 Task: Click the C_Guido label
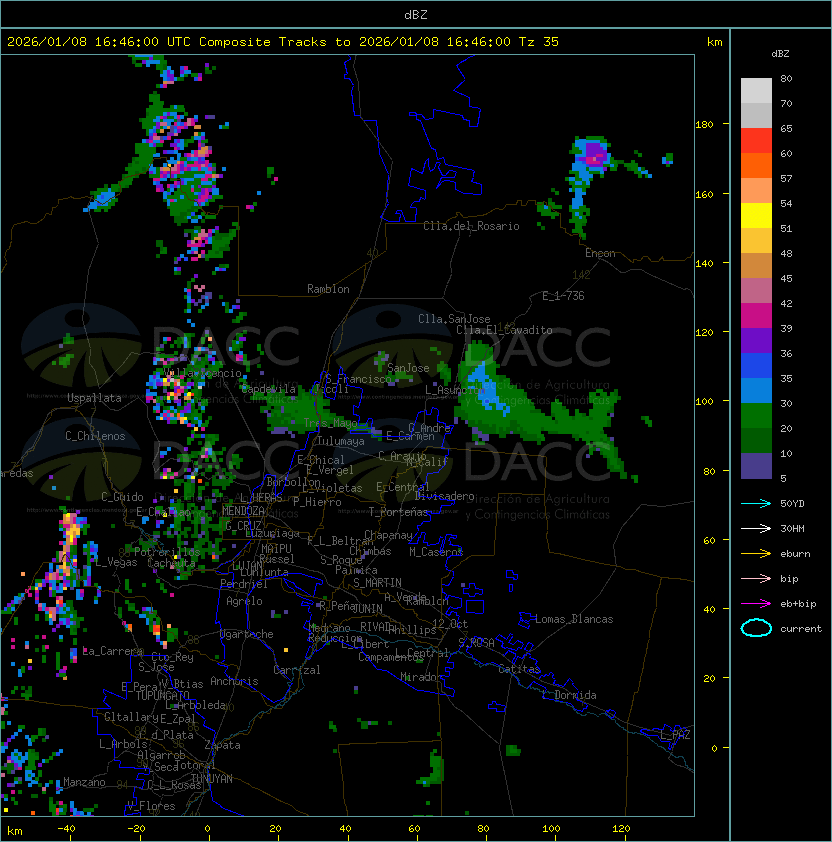click(122, 497)
